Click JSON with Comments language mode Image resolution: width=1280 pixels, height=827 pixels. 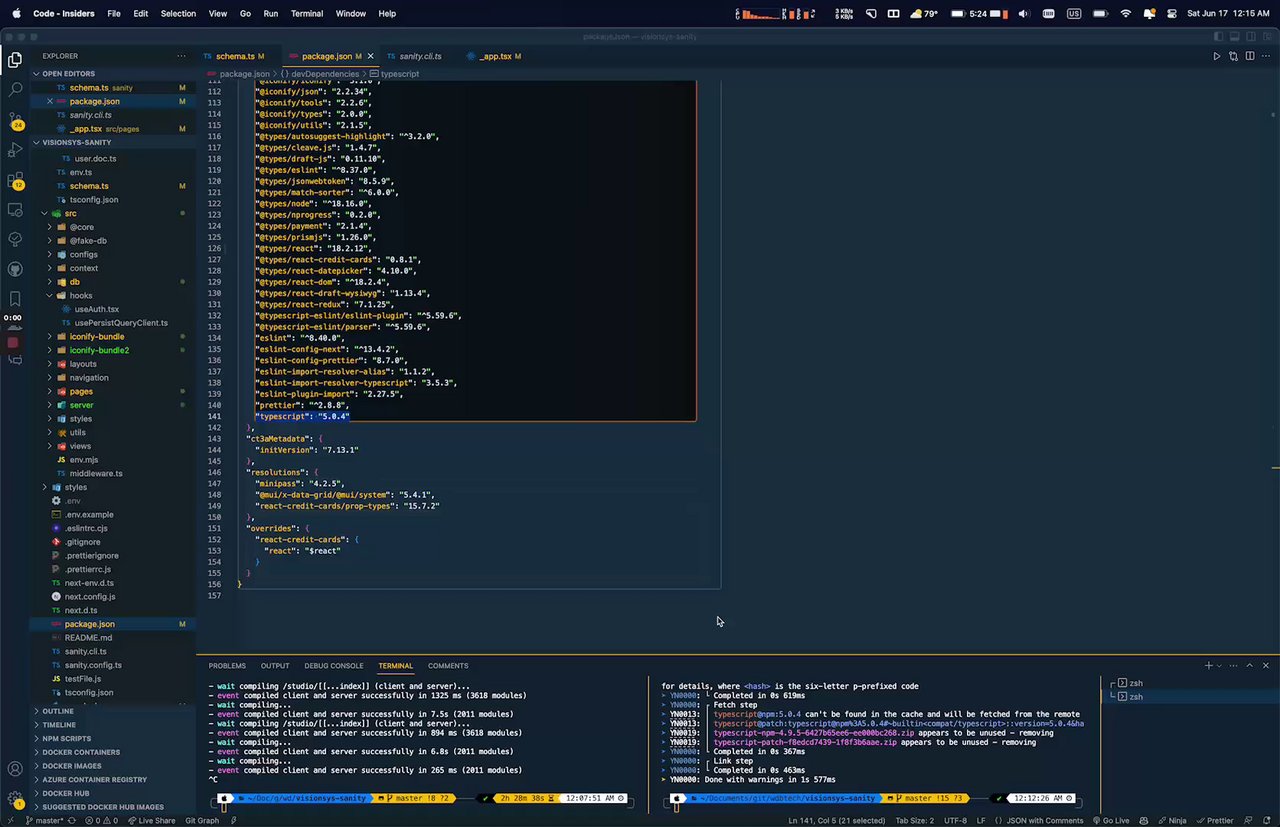click(1045, 820)
